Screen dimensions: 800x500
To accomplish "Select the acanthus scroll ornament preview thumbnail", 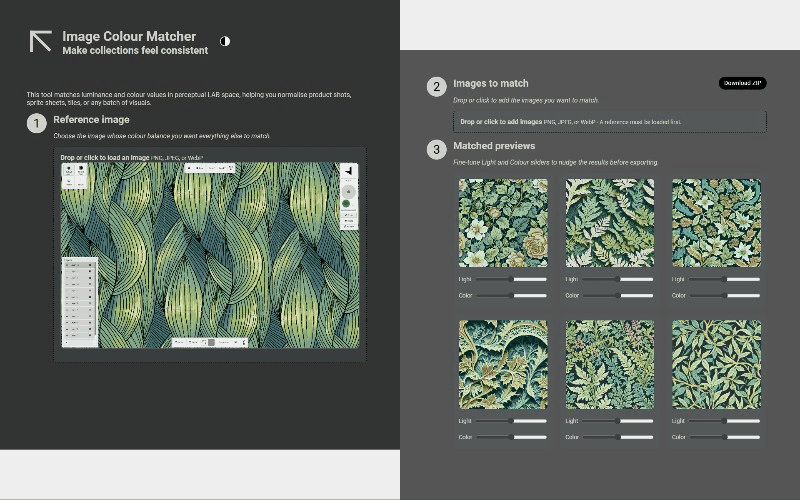I will click(503, 364).
